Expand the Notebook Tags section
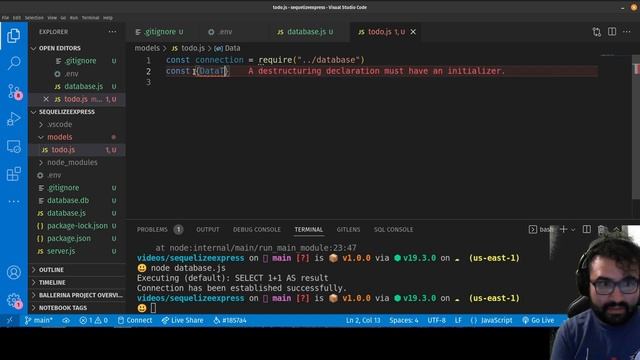Image resolution: width=640 pixels, height=360 pixels. [77, 308]
